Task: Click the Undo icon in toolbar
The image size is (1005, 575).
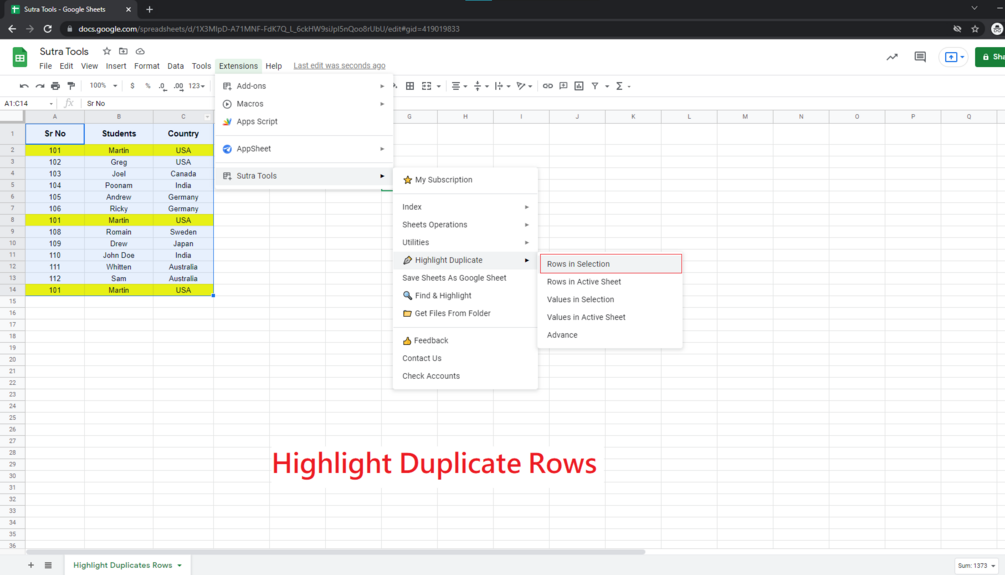Action: [x=24, y=86]
